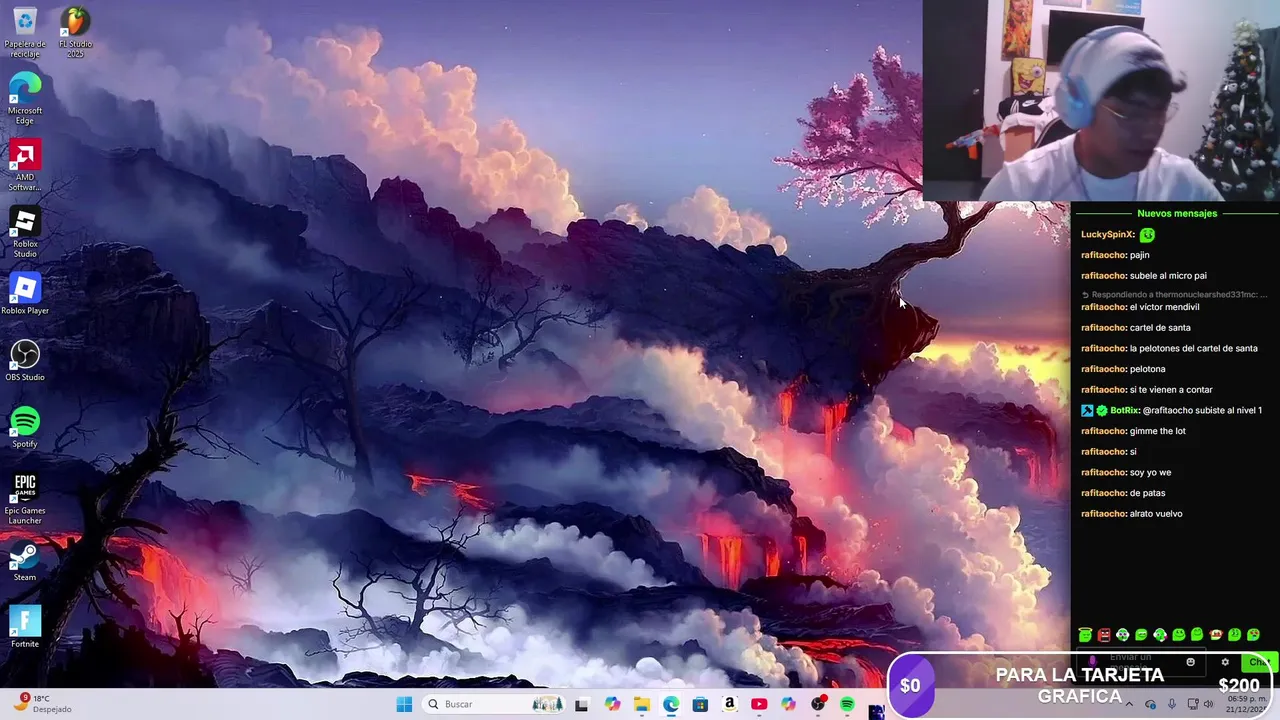1280x720 pixels.
Task: Click BotRix message "subiste al nivel 1"
Action: (x=1202, y=410)
